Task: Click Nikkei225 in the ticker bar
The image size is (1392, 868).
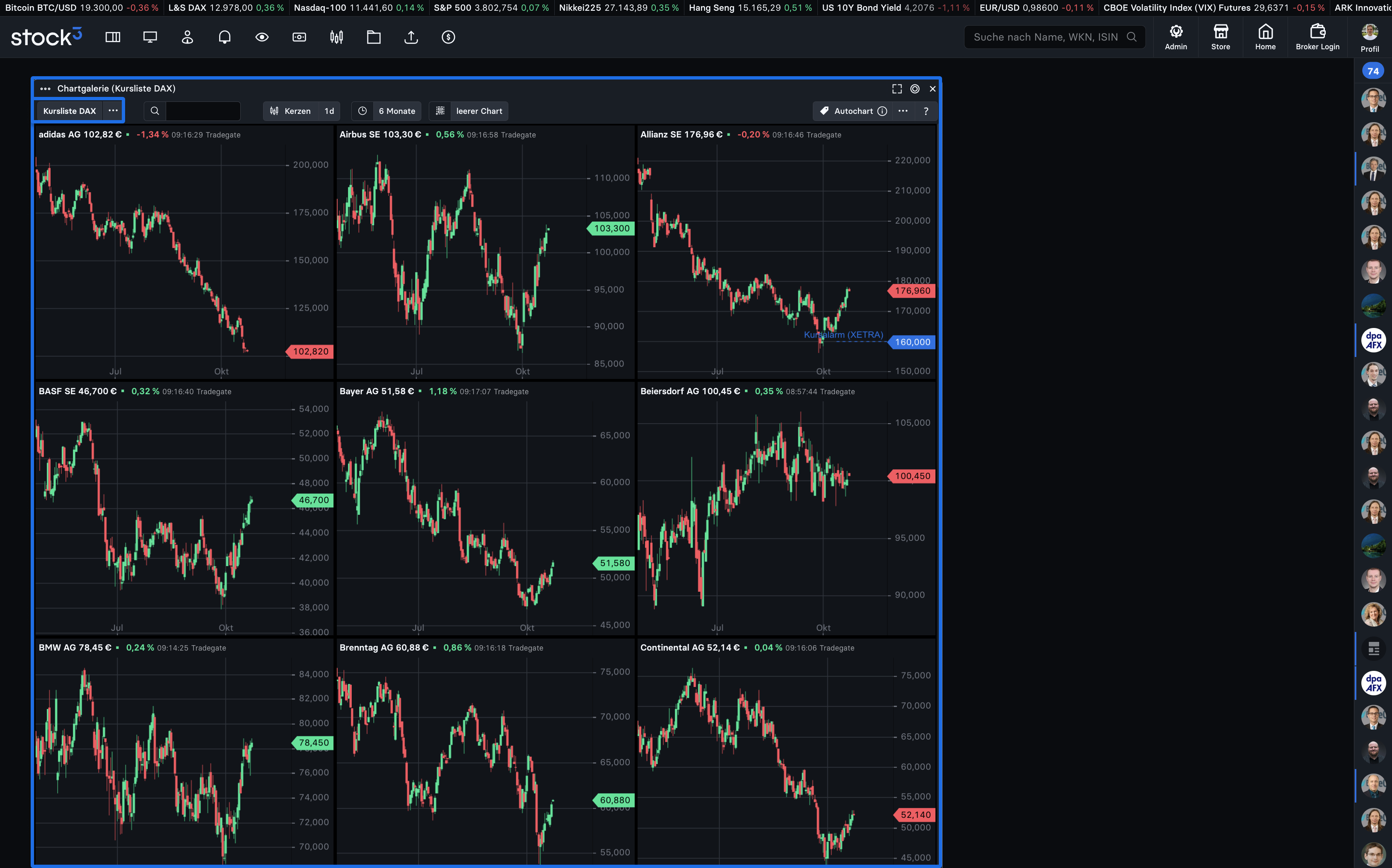Action: click(x=619, y=7)
